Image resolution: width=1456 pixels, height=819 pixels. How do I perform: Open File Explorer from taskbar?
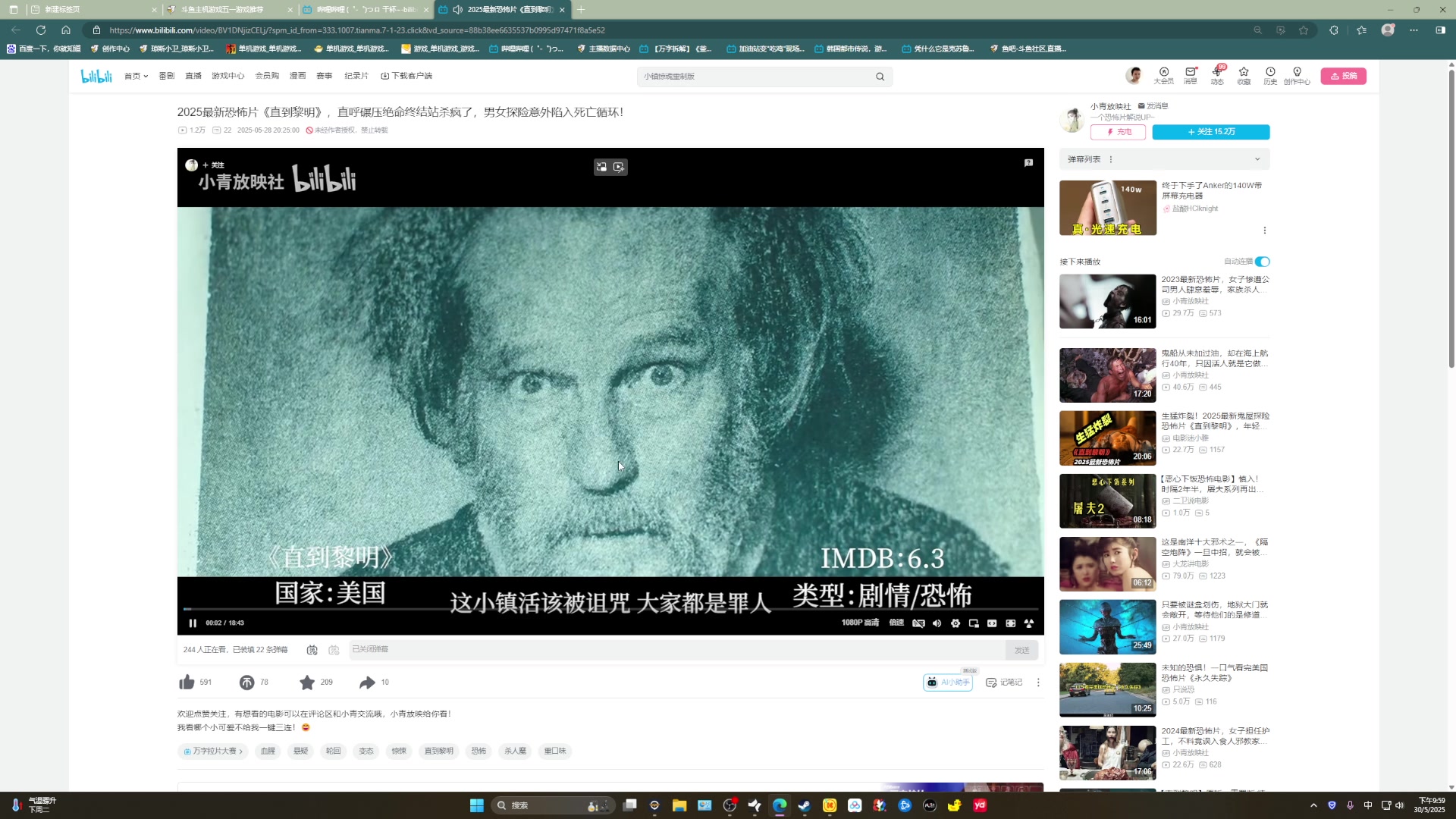click(x=679, y=805)
